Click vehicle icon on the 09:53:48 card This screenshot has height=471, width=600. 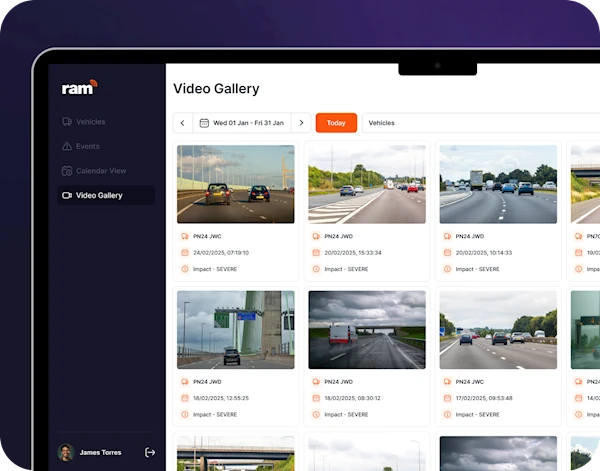447,381
